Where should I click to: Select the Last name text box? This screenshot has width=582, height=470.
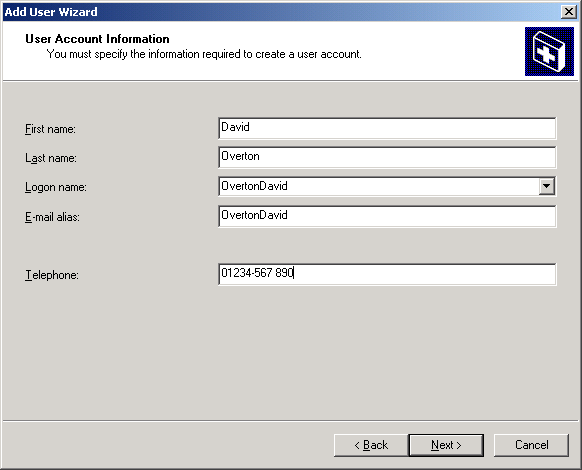(x=387, y=157)
